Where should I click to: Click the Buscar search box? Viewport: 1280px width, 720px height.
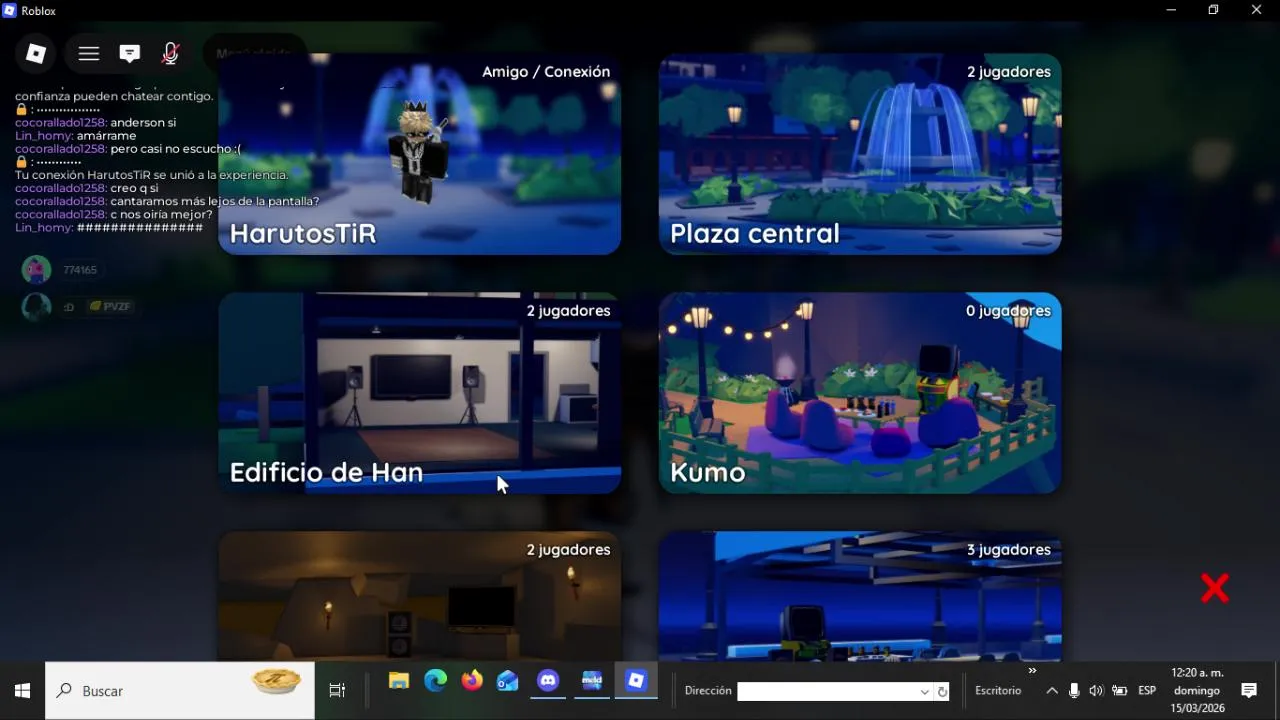pyautogui.click(x=180, y=691)
